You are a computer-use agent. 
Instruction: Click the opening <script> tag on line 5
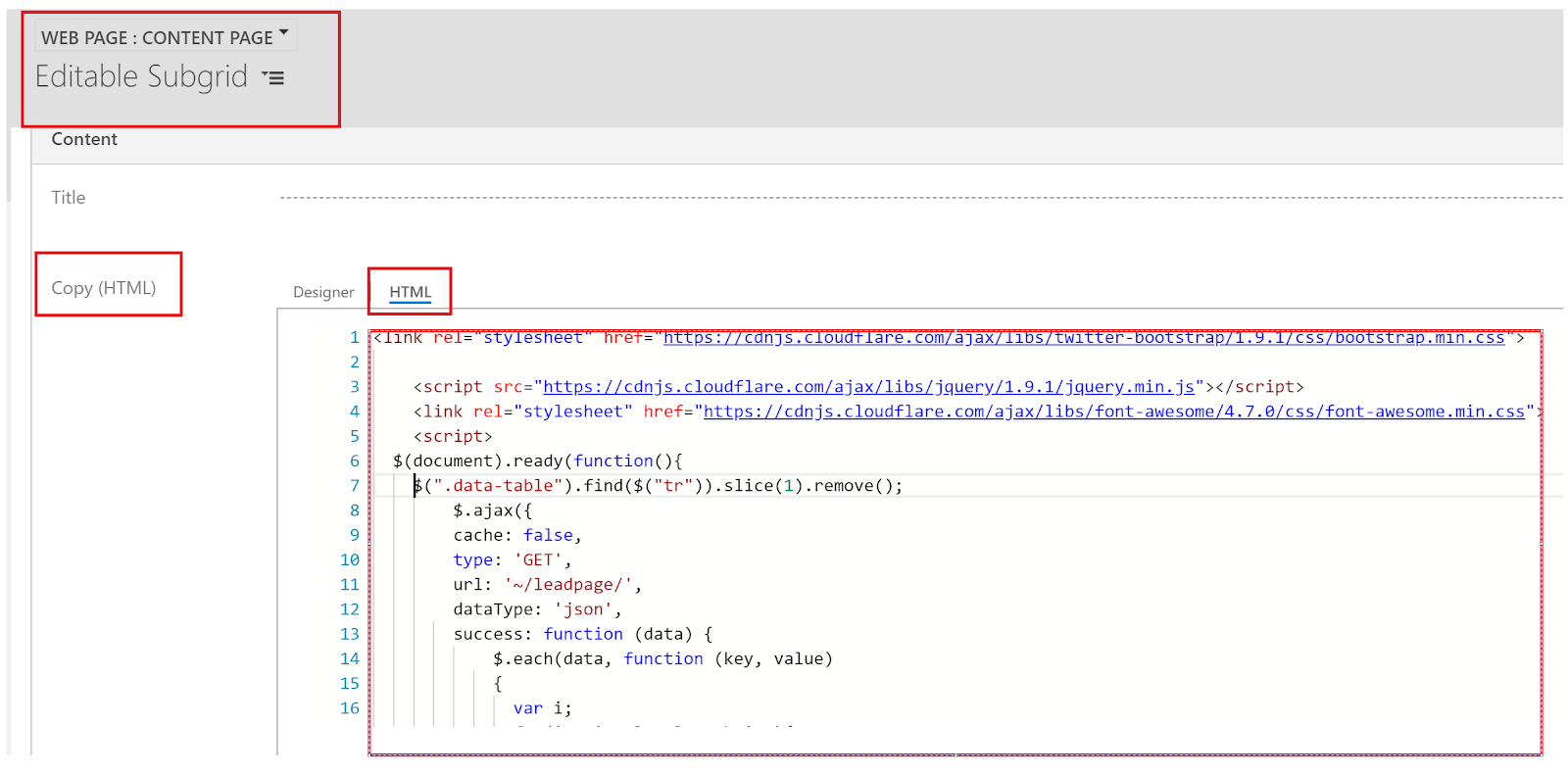[x=453, y=437]
